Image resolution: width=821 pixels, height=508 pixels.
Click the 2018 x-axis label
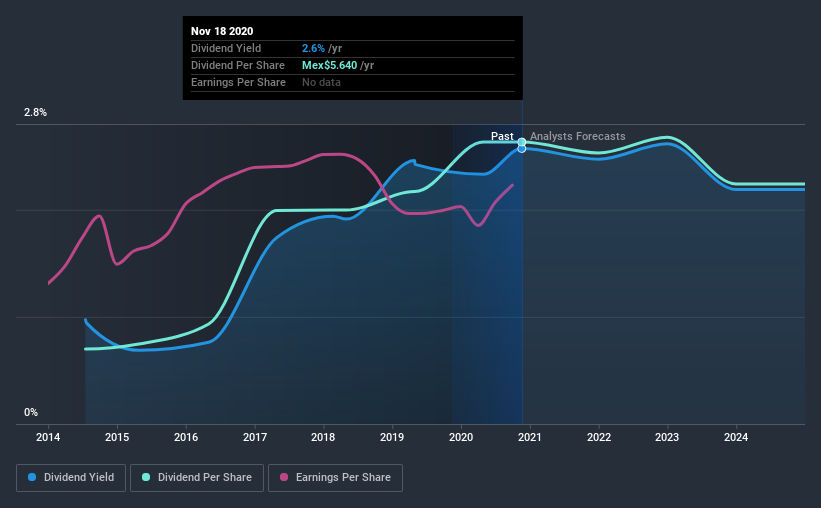(x=323, y=437)
